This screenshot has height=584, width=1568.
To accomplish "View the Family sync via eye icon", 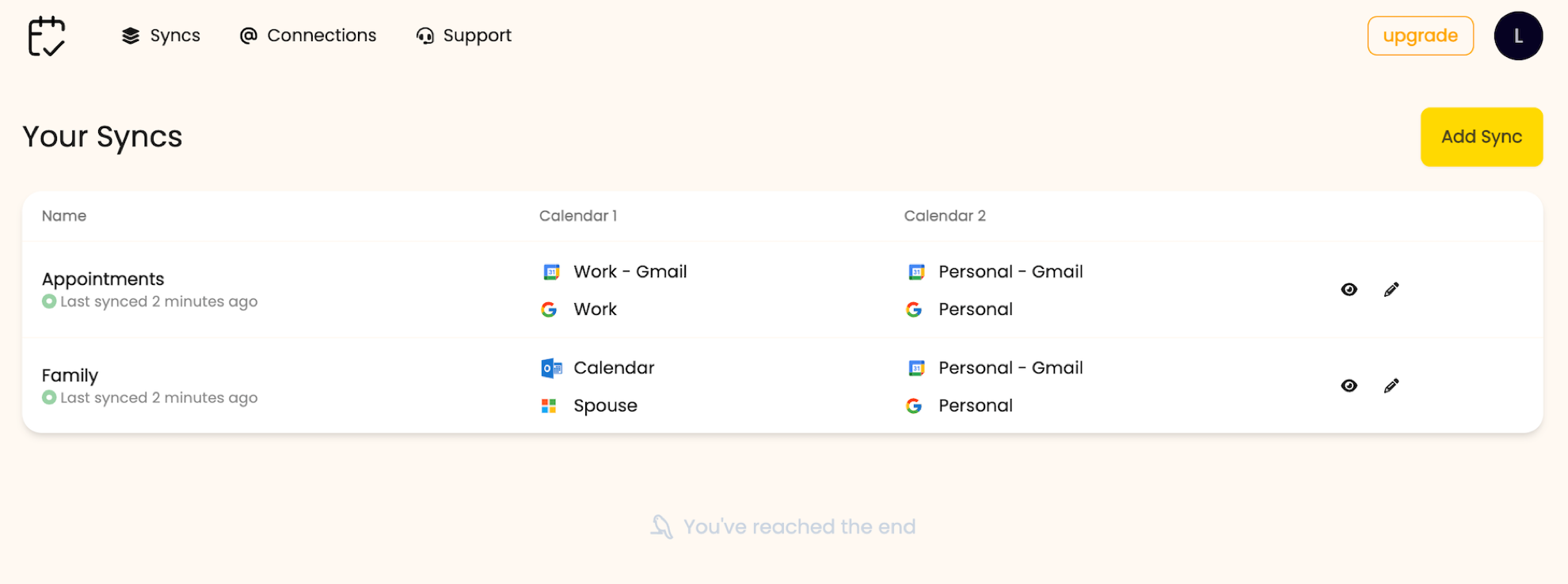I will (1349, 386).
